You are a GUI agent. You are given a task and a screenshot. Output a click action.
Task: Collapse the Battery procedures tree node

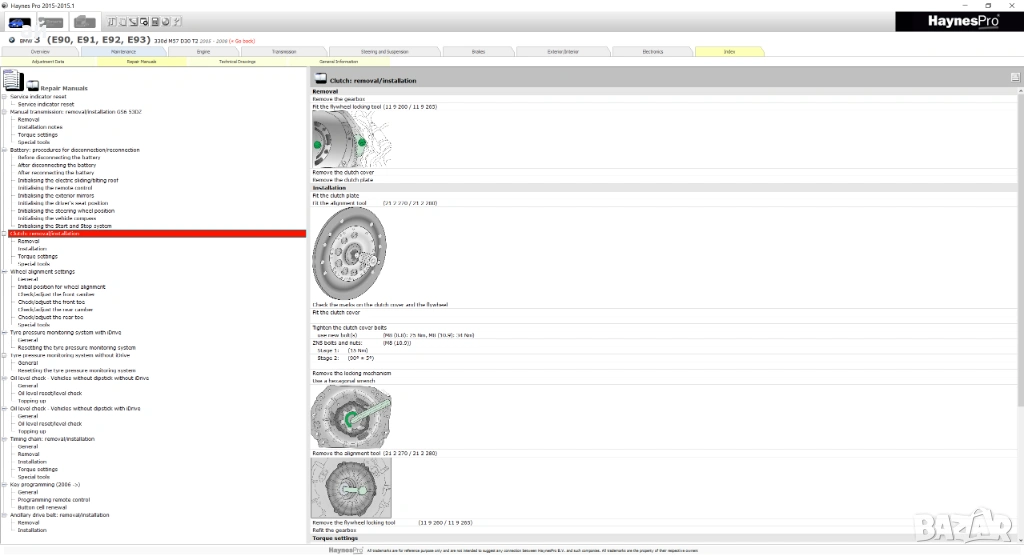coord(4,150)
